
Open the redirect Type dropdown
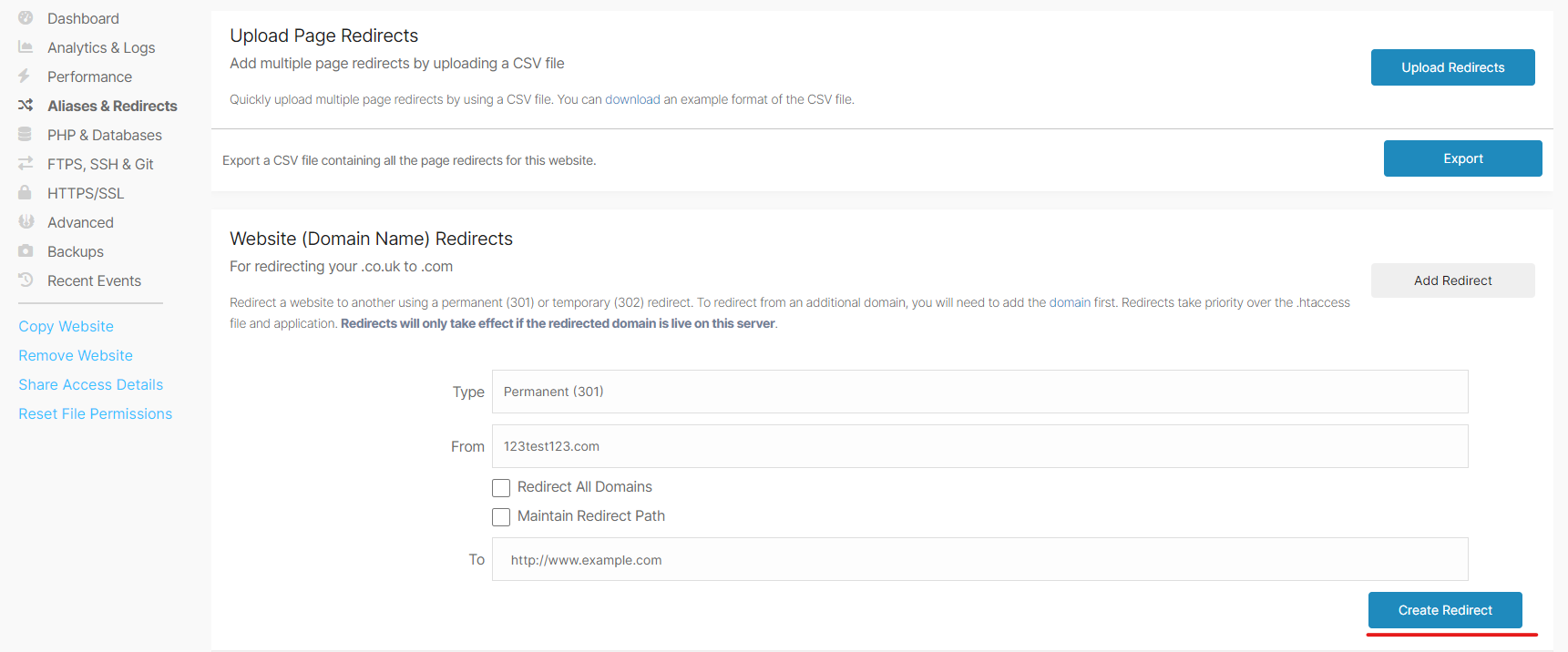[979, 392]
